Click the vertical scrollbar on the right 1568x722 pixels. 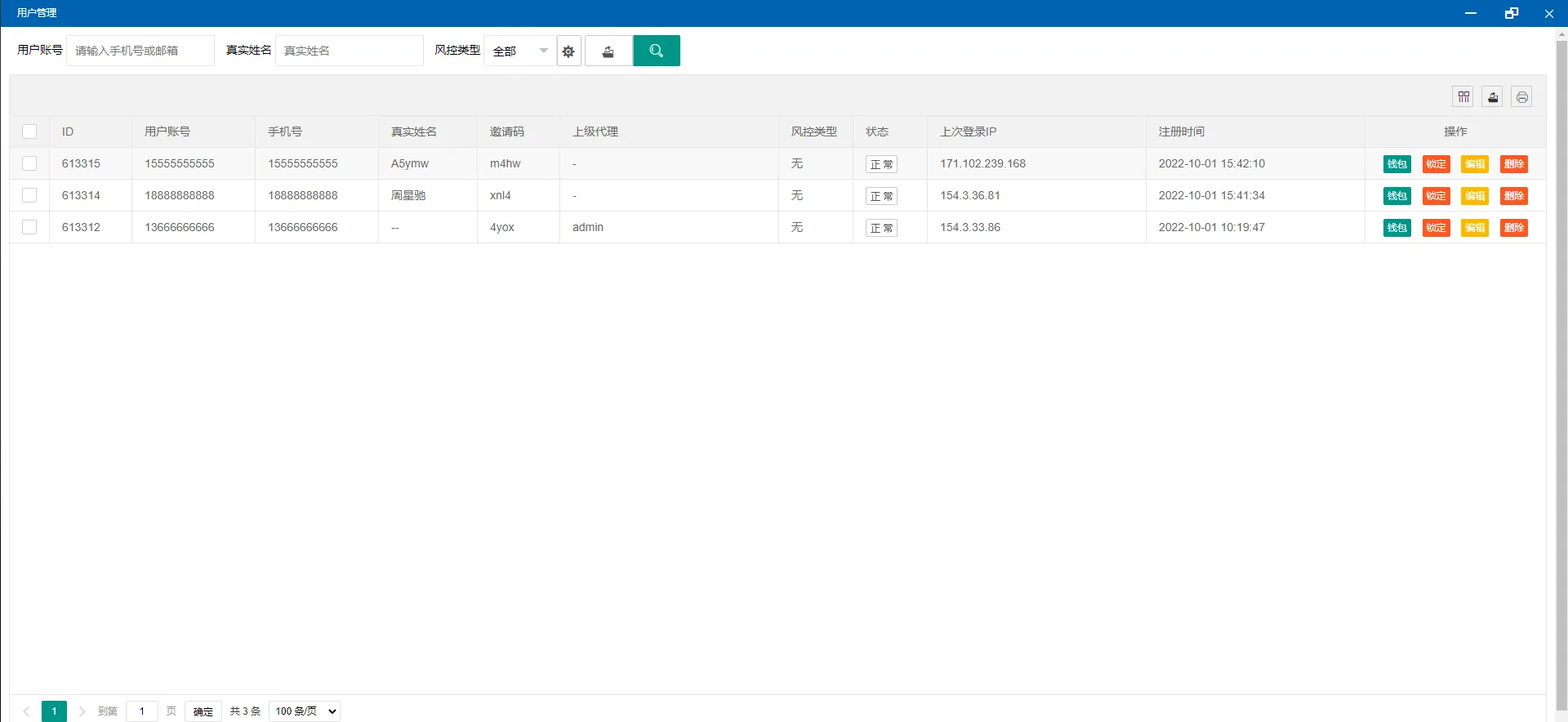click(x=1561, y=375)
